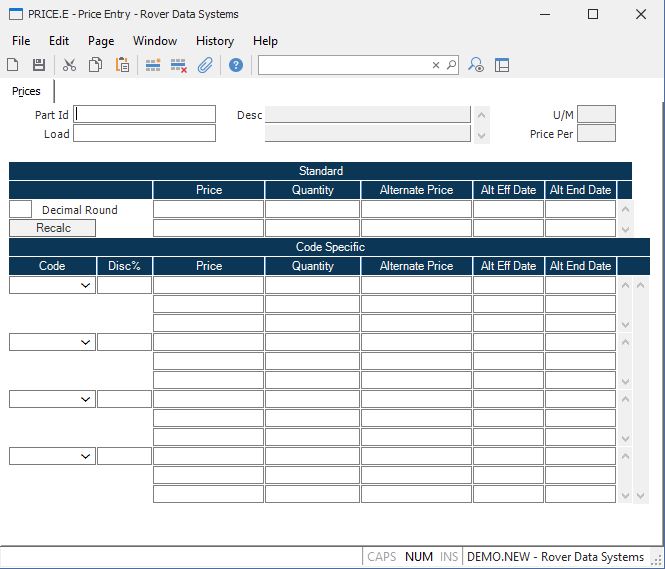
Task: Click the Copy icon in toolbar
Action: [95, 65]
